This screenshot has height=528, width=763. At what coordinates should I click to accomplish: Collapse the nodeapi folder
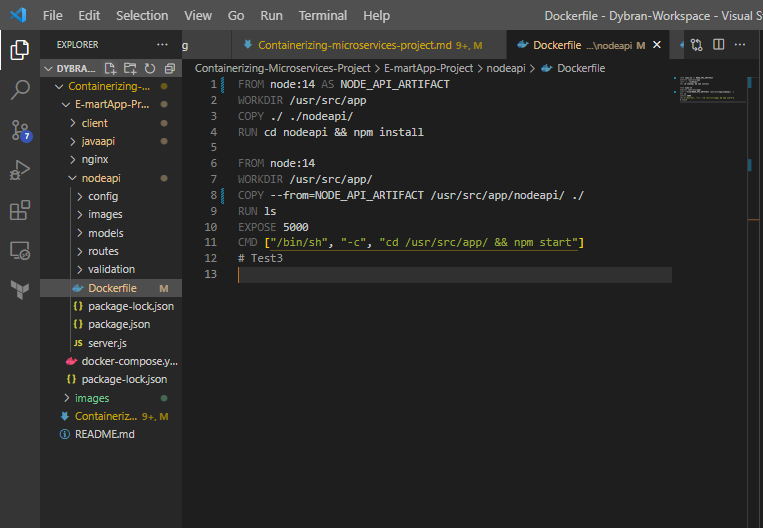100,178
